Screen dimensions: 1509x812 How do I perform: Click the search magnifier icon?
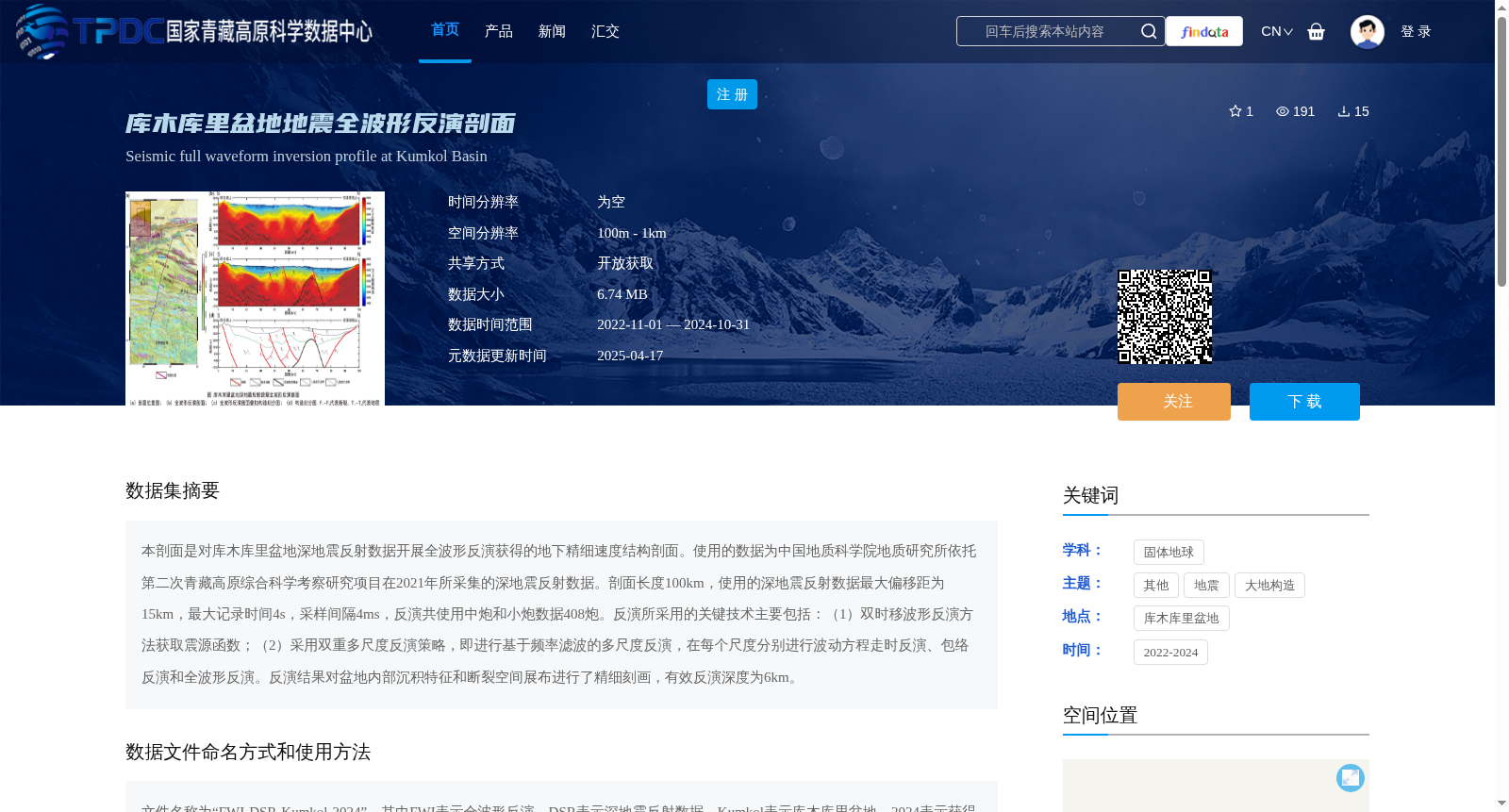(x=1148, y=31)
